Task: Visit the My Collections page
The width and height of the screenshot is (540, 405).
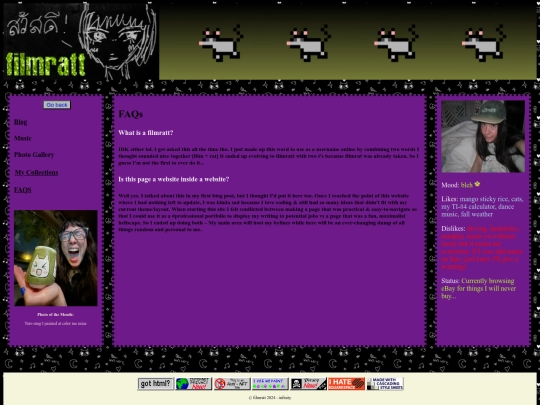Action: tap(36, 173)
